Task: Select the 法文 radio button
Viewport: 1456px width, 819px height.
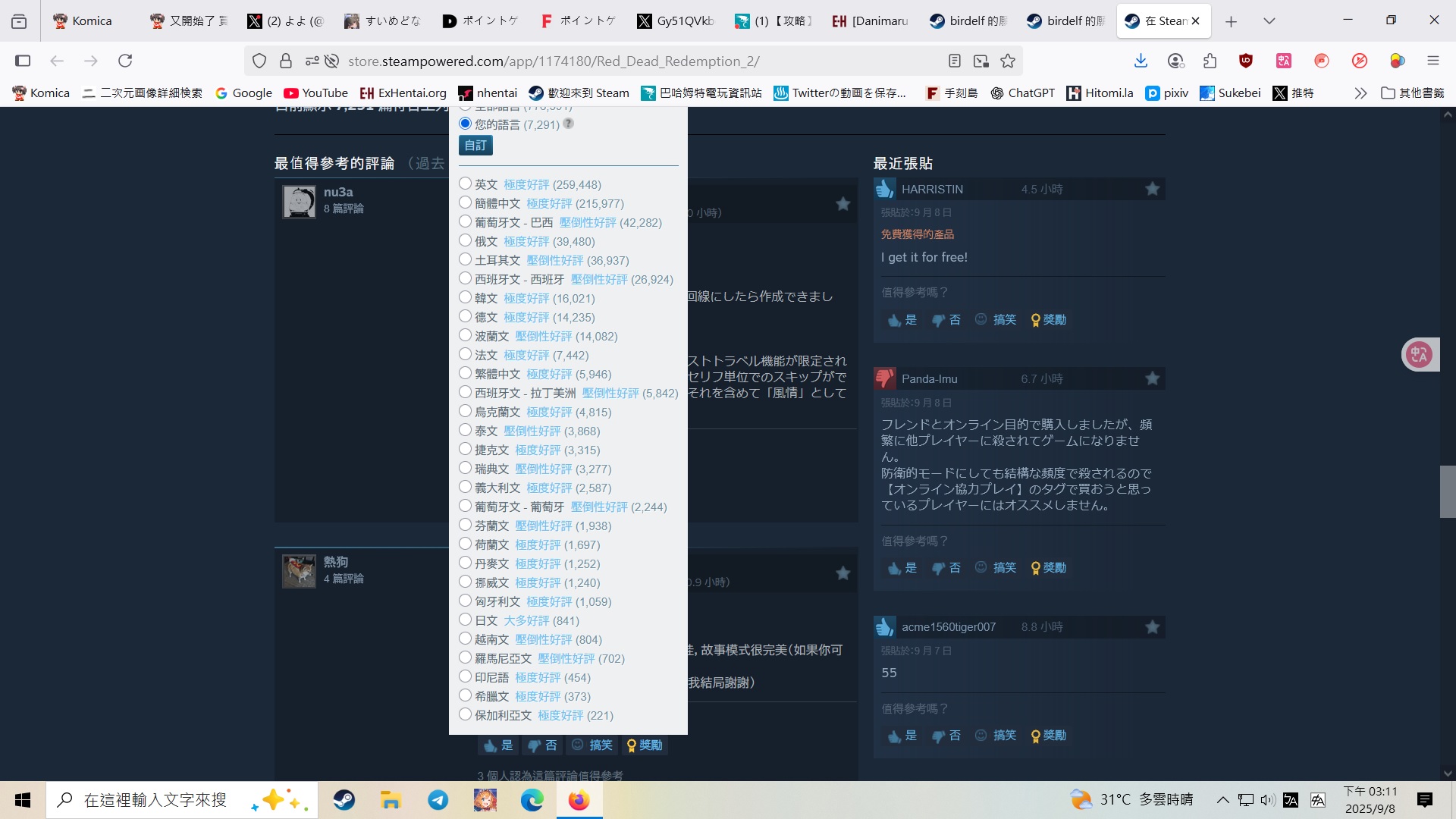Action: pos(465,354)
